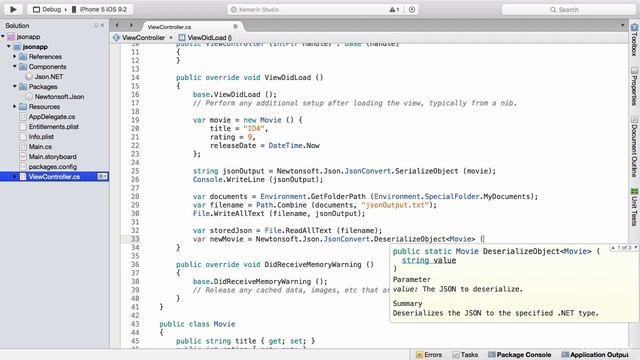
Task: Select ViewController.cs in the solution tree
Action: pos(54,176)
